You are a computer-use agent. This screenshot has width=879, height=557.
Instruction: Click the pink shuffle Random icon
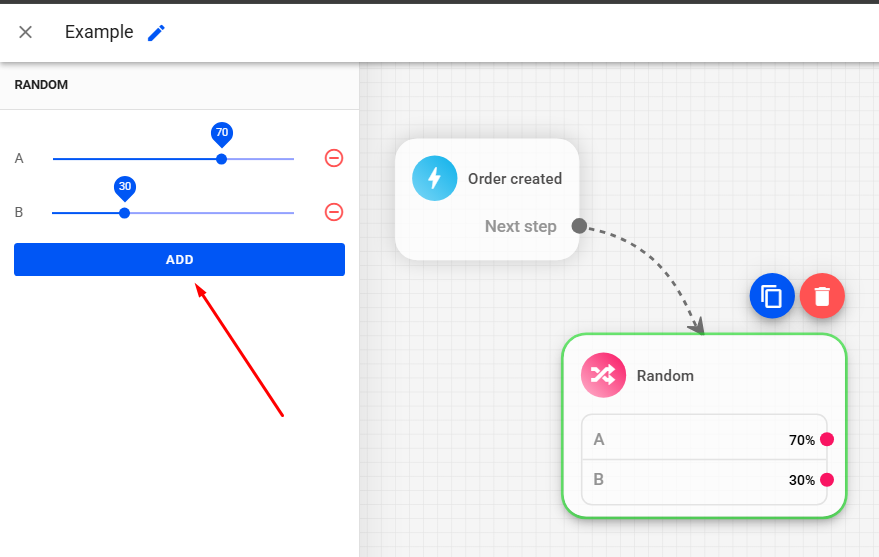(x=603, y=376)
